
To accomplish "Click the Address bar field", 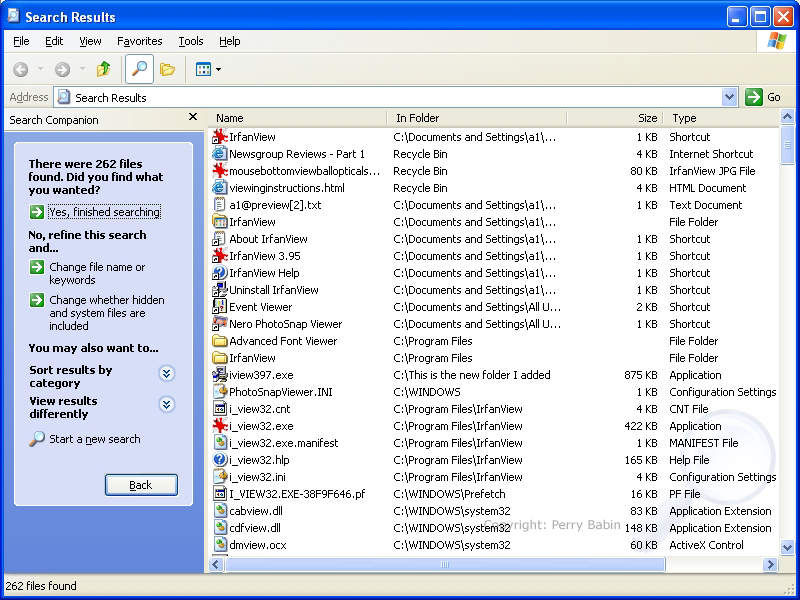I will click(395, 97).
